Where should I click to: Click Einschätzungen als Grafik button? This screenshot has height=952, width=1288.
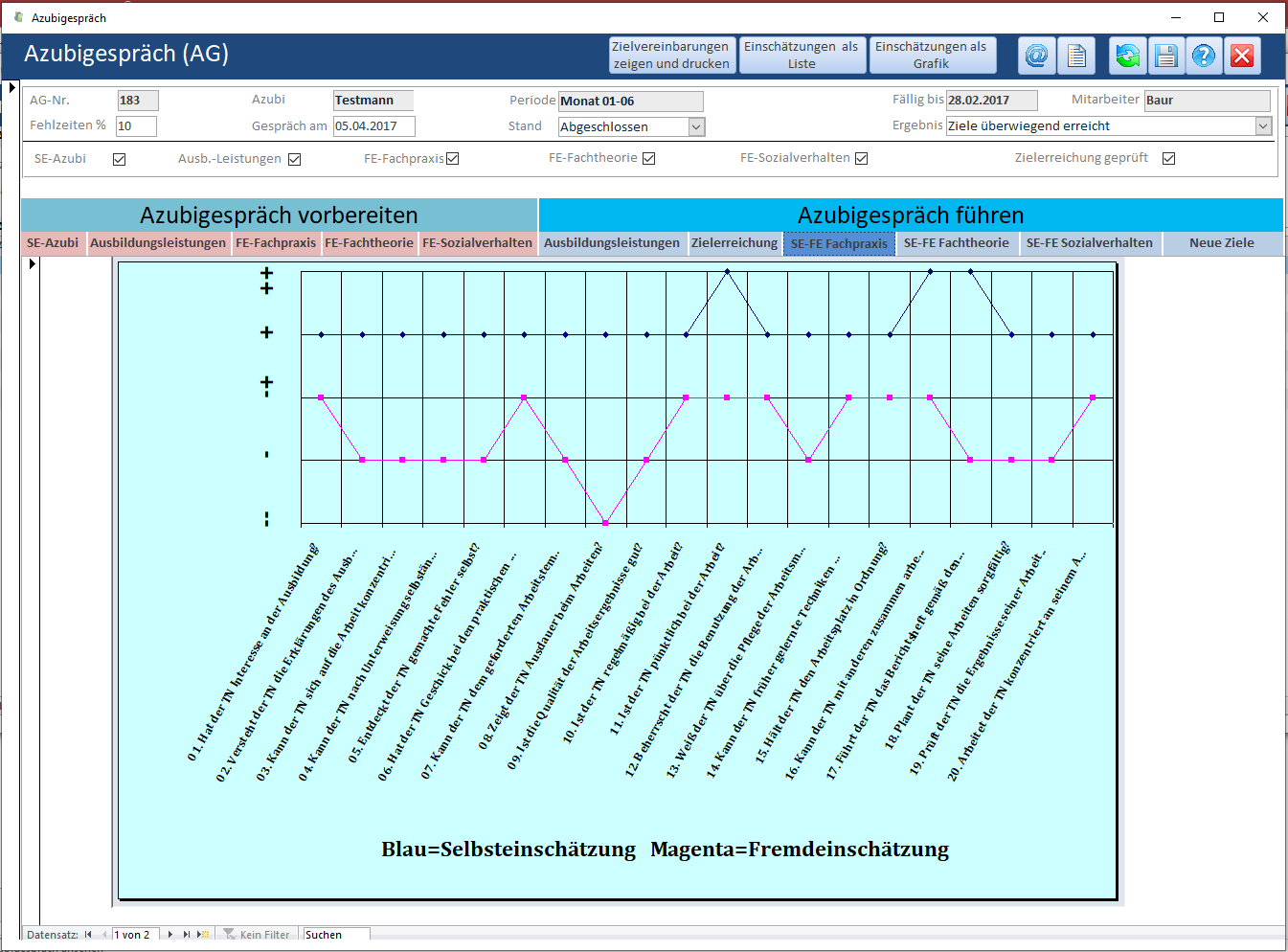(931, 56)
